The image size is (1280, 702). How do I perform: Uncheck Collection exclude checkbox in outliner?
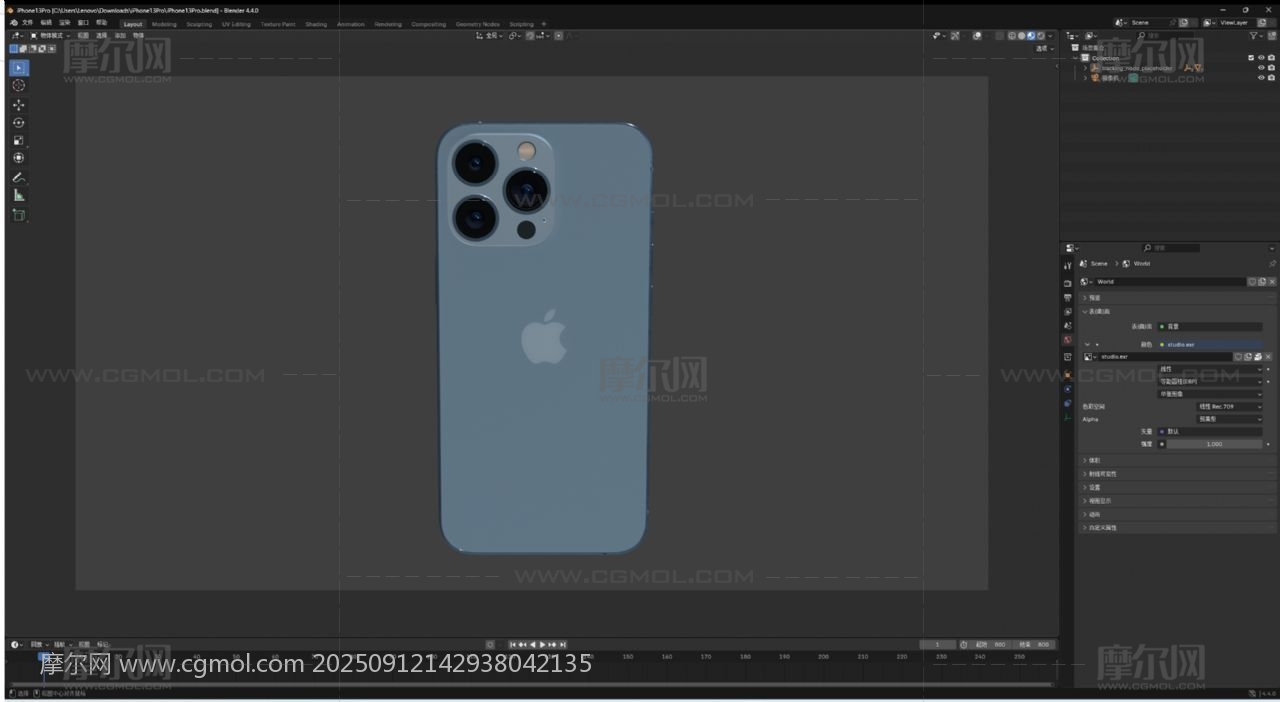coord(1251,58)
